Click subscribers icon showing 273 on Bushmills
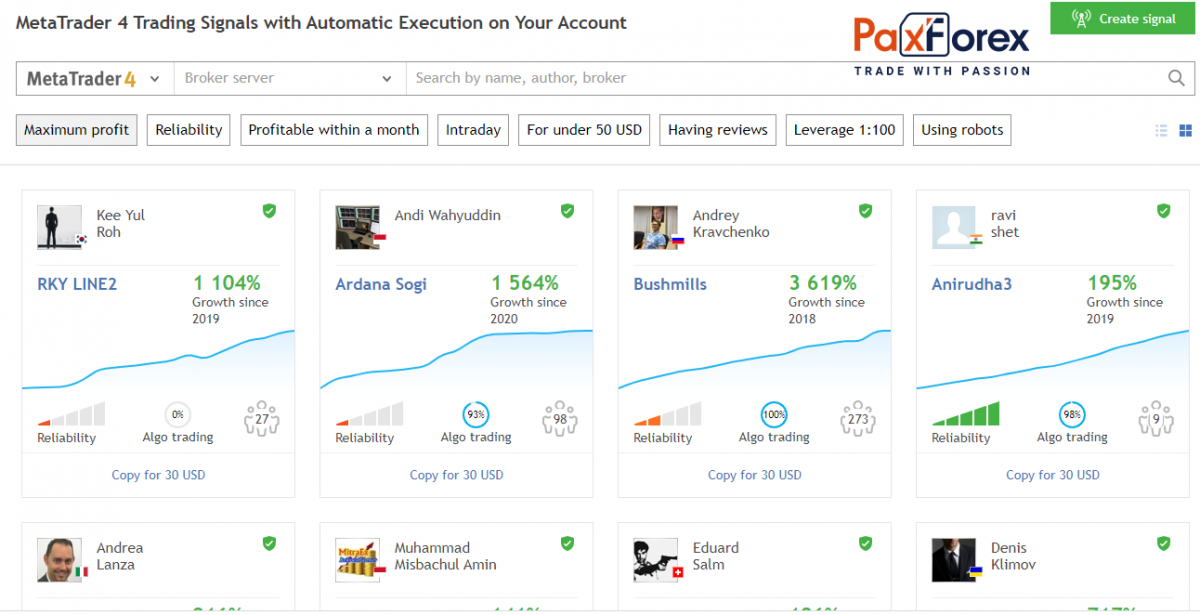Image resolution: width=1200 pixels, height=615 pixels. tap(858, 419)
